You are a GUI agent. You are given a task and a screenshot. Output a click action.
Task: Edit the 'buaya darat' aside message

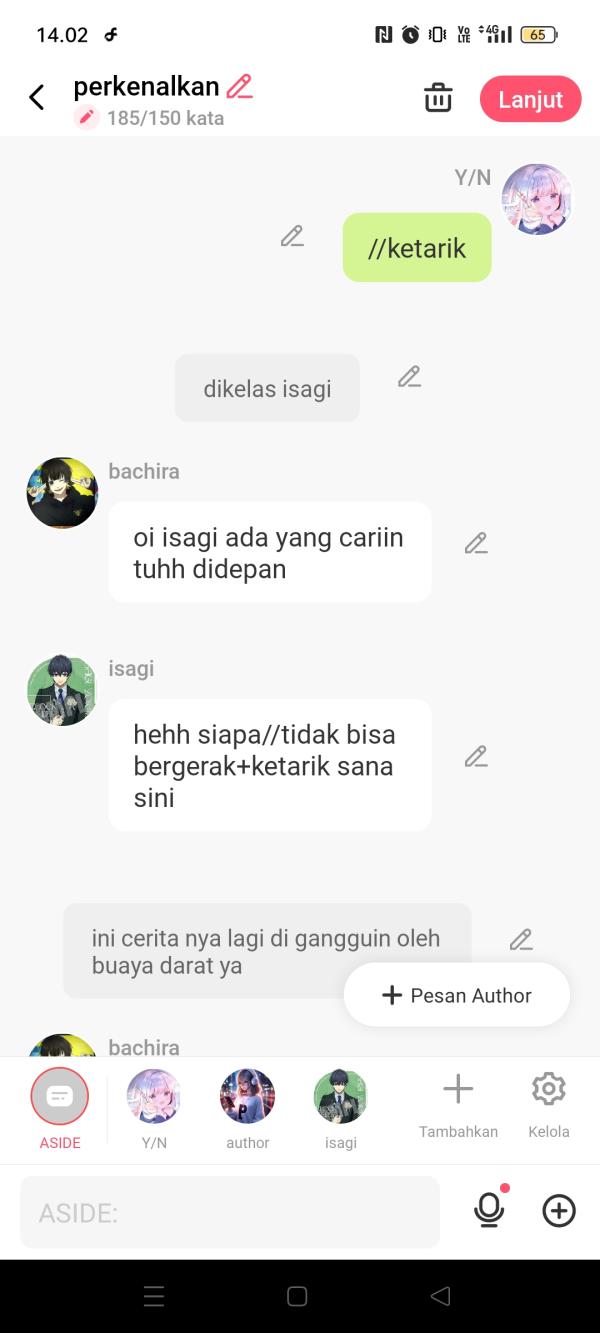[x=521, y=940]
